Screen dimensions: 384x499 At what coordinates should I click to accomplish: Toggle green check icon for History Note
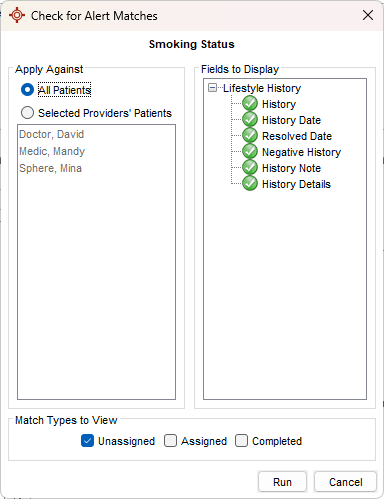coord(250,168)
